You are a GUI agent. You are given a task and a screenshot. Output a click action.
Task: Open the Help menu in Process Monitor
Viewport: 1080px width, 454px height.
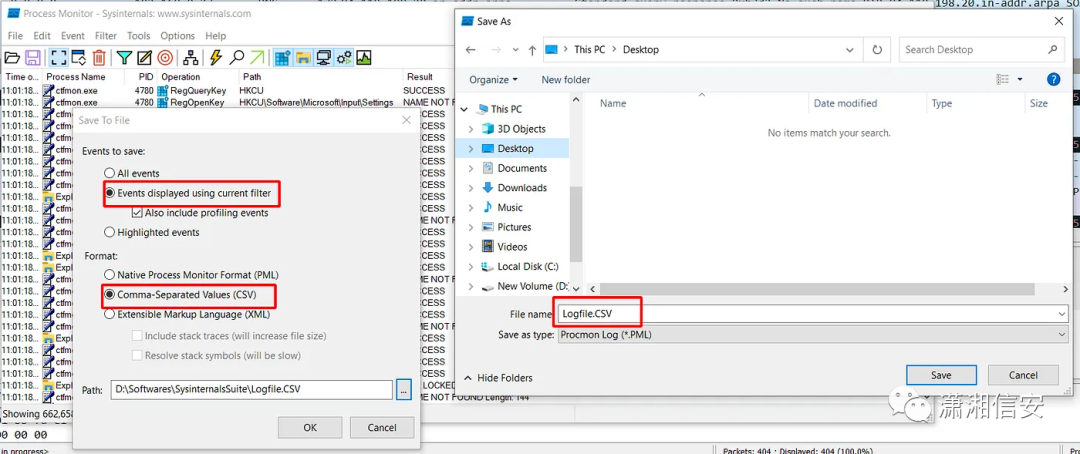point(216,36)
